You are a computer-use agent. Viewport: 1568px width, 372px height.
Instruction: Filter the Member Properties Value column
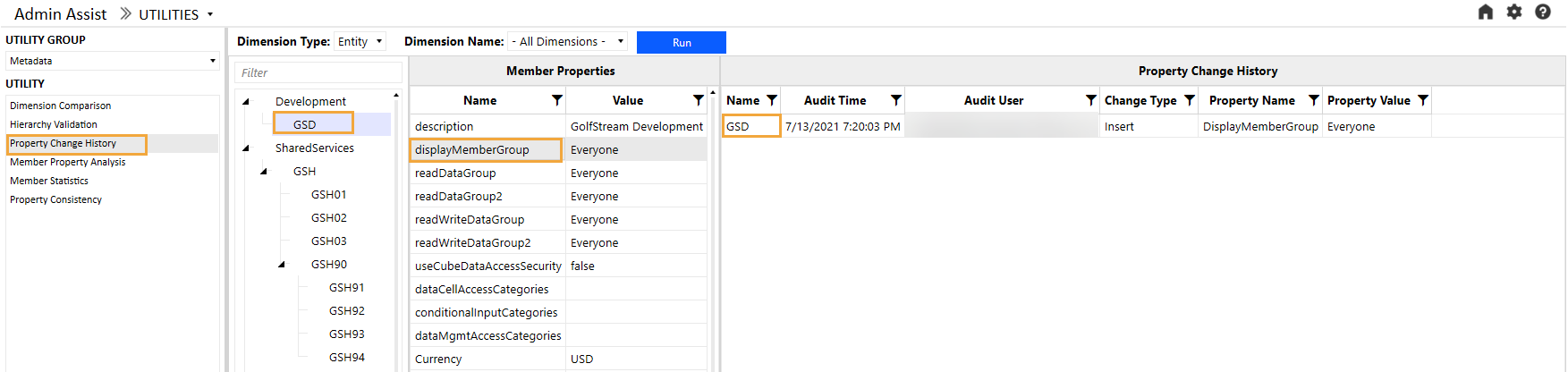click(698, 100)
